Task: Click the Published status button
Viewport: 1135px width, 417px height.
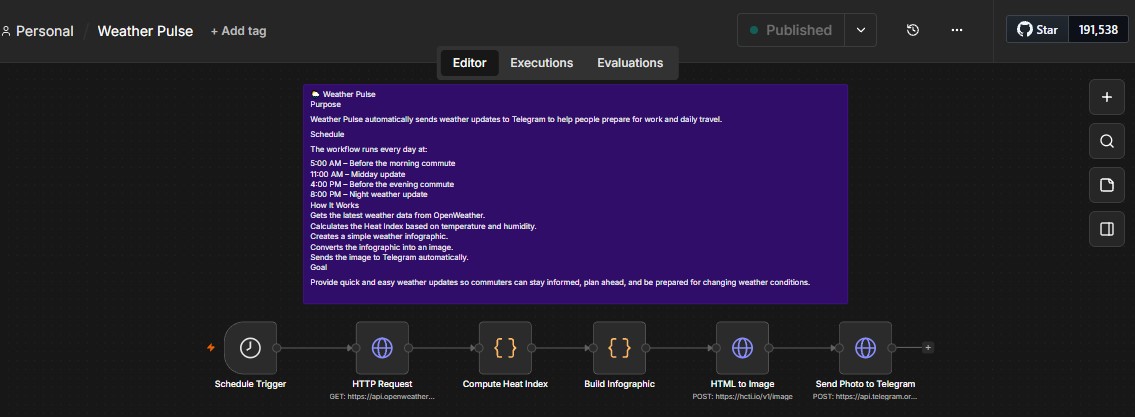Action: (791, 30)
